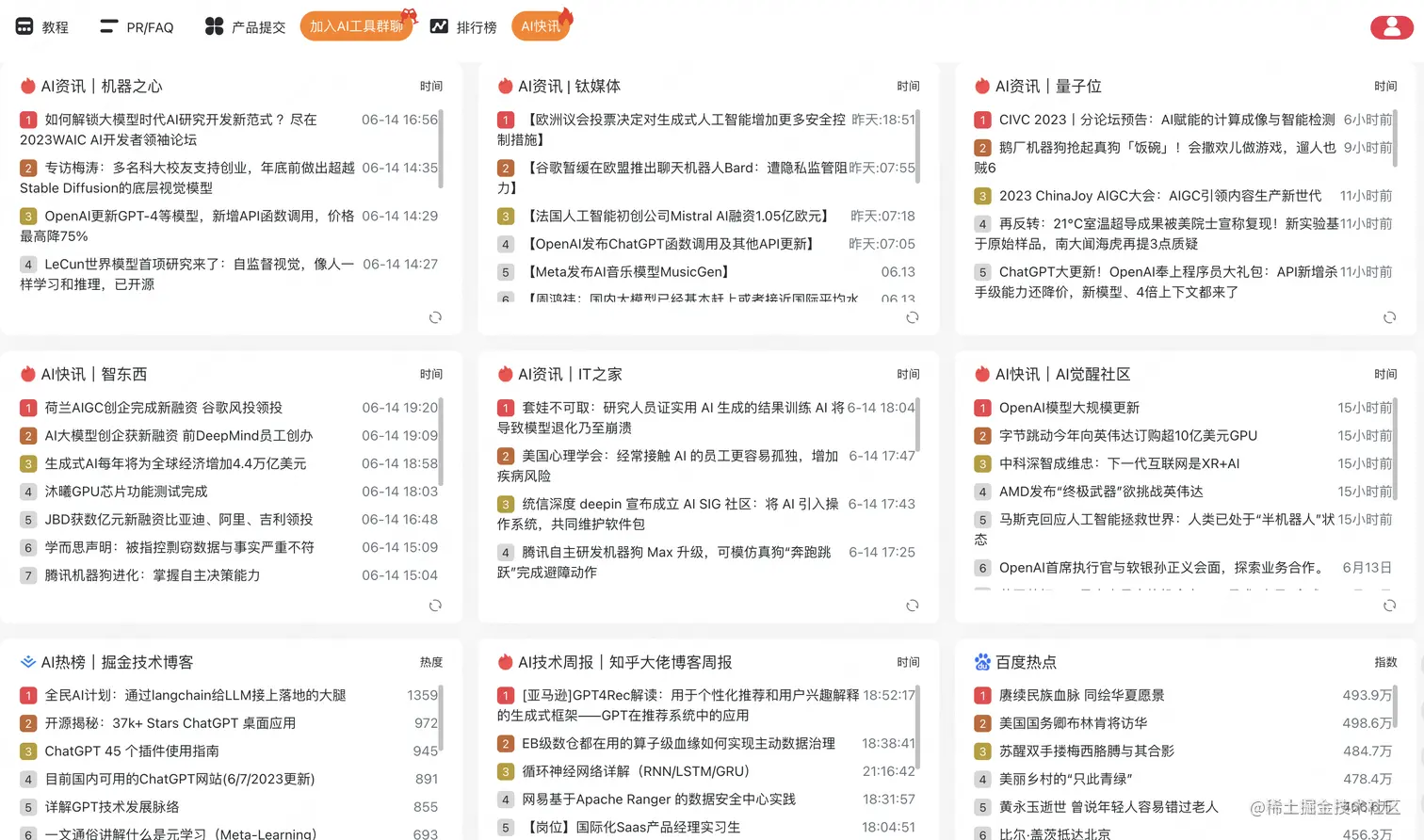Refresh the 钛媒体 news card
The height and width of the screenshot is (840, 1424).
pos(912,317)
